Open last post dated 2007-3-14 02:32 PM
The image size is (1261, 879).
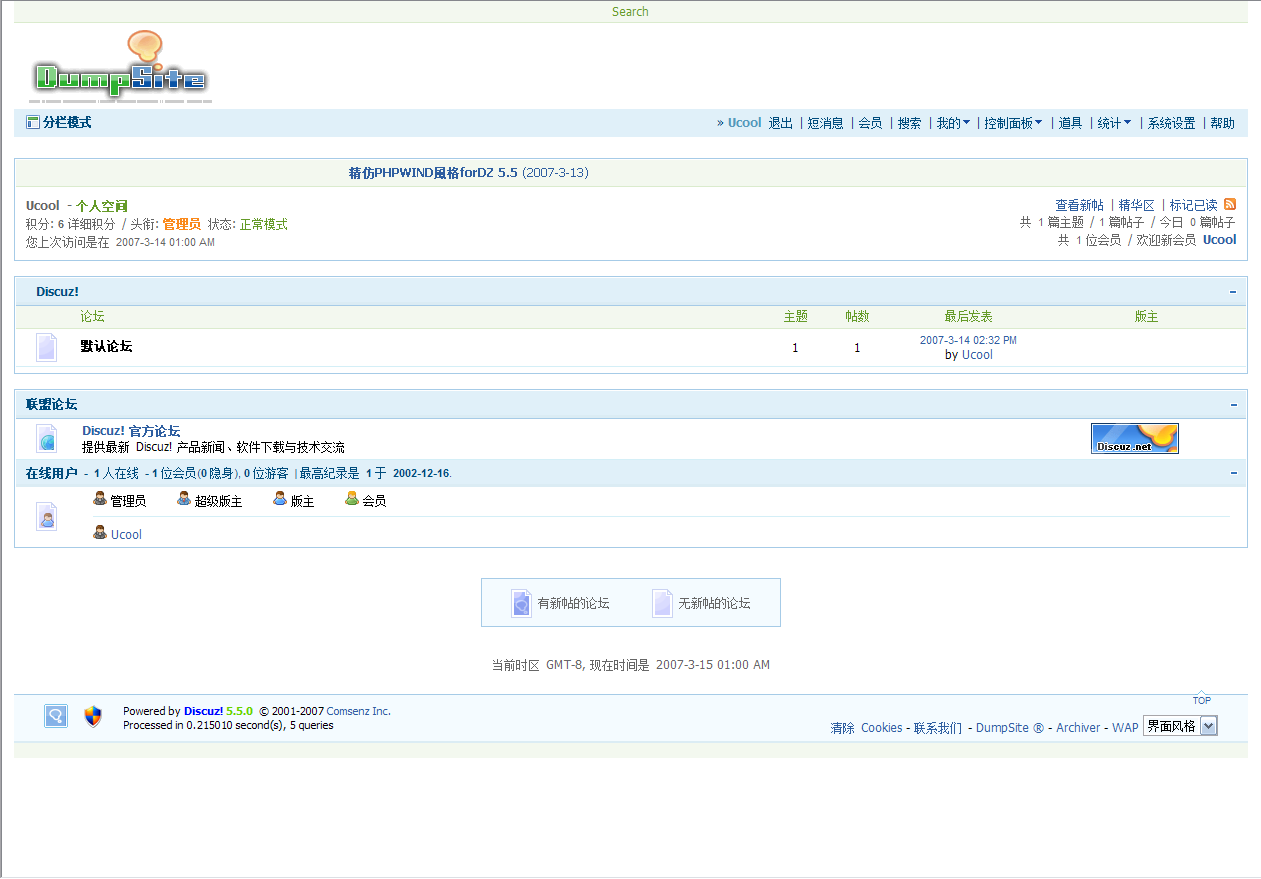[x=968, y=340]
